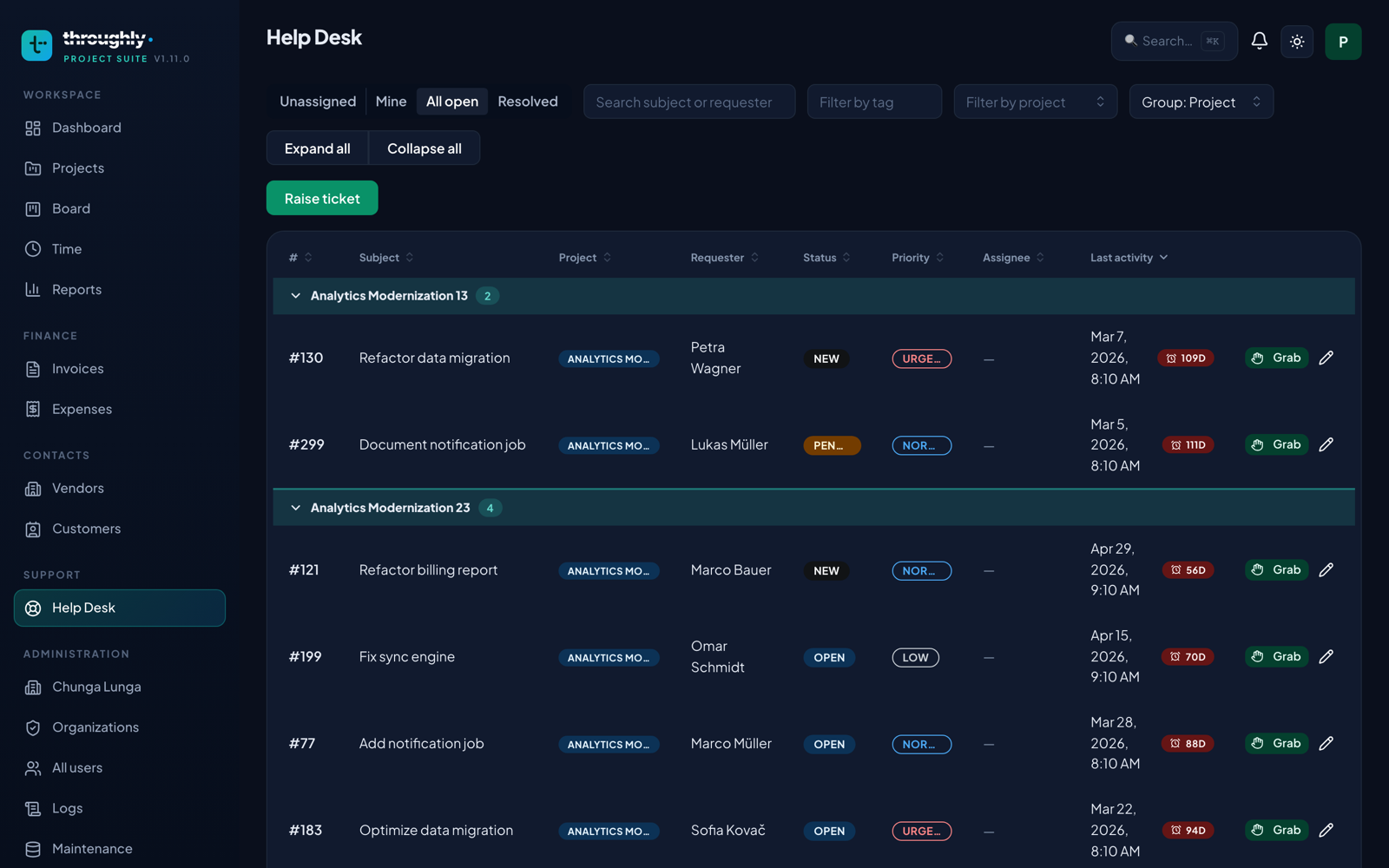The image size is (1389, 868).
Task: Open Organizations page
Action: [120, 727]
